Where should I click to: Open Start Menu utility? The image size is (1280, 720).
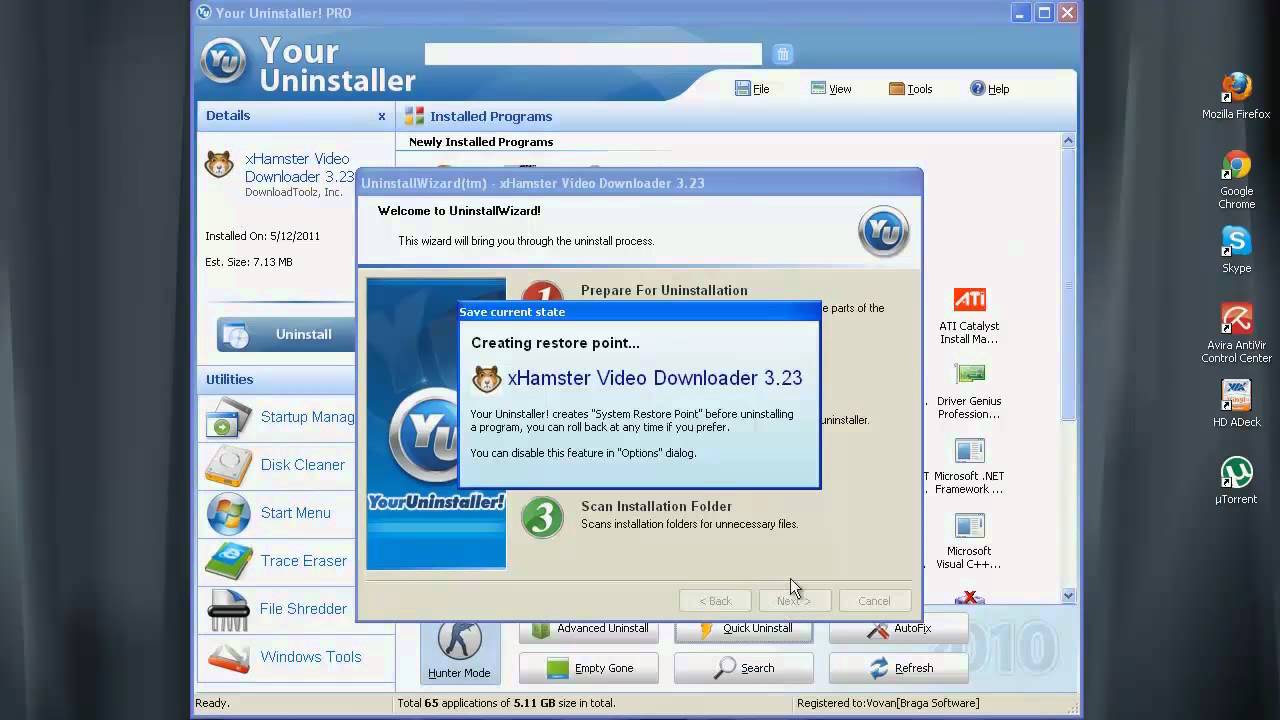click(279, 513)
